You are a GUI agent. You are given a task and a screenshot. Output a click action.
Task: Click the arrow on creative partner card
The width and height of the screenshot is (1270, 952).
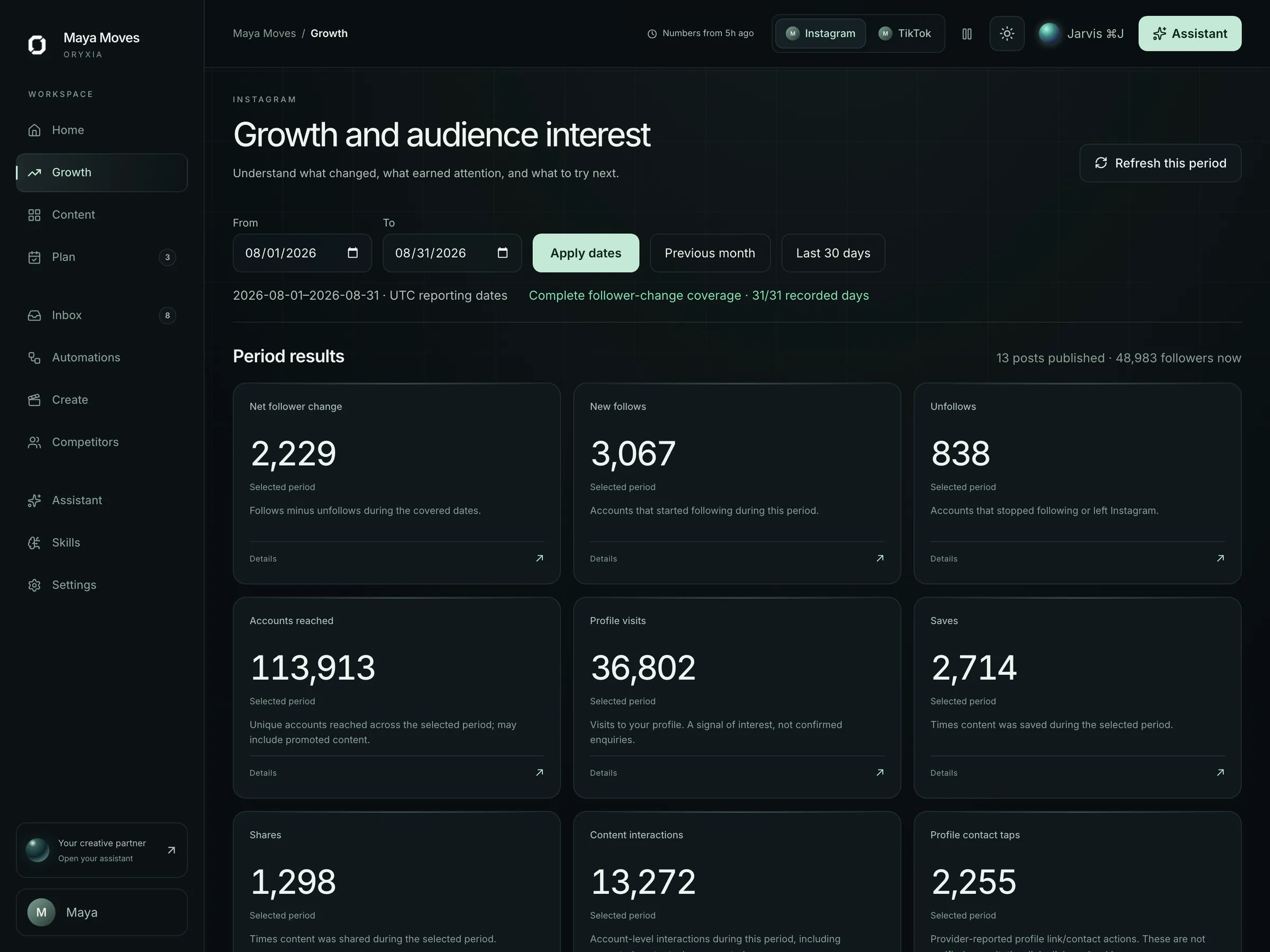point(171,850)
